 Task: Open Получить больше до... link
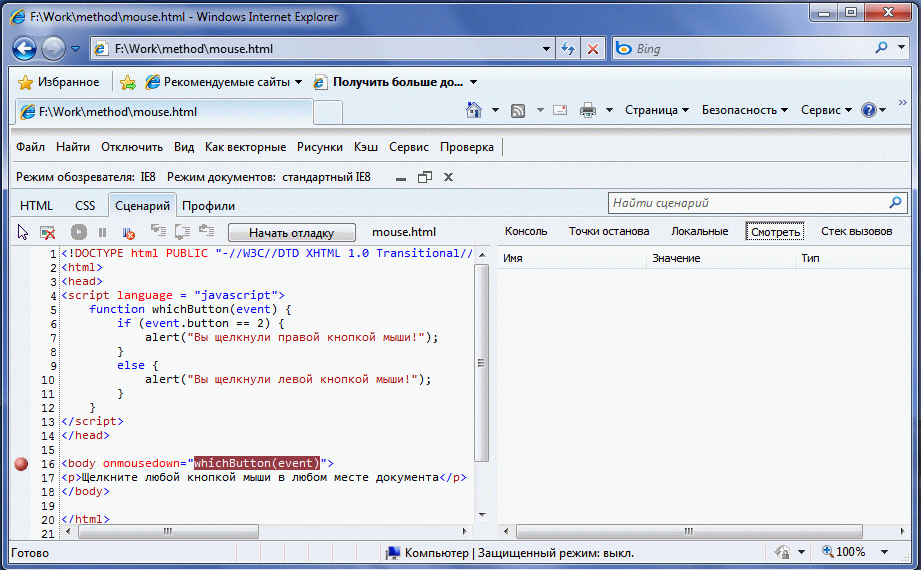[x=395, y=82]
